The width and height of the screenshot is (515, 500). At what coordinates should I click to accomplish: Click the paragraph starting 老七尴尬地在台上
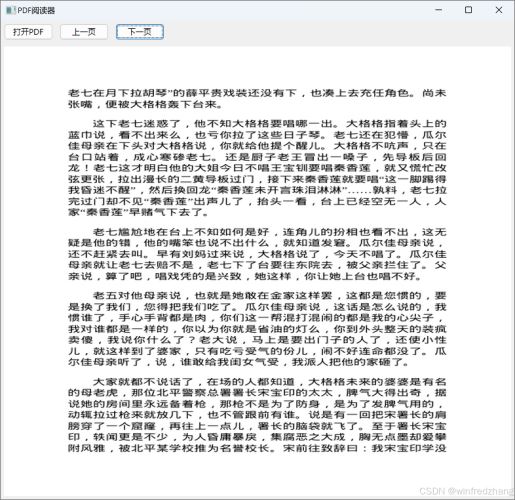point(257,254)
